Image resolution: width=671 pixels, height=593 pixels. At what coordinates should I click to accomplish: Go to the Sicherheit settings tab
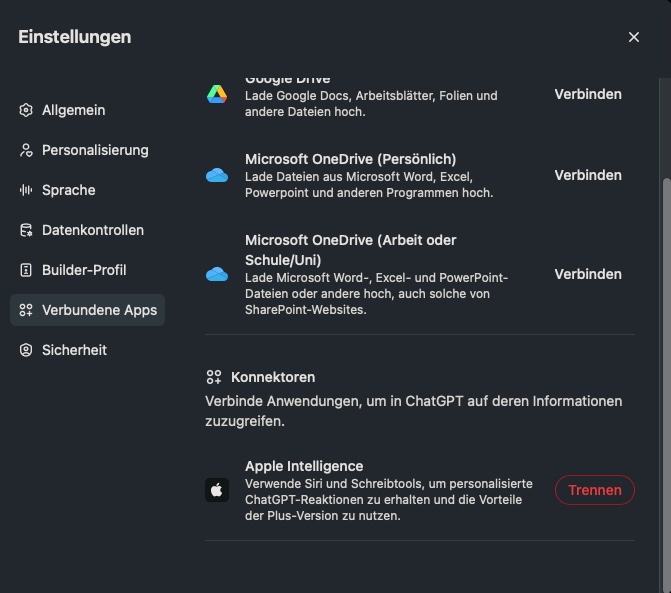[x=74, y=350]
